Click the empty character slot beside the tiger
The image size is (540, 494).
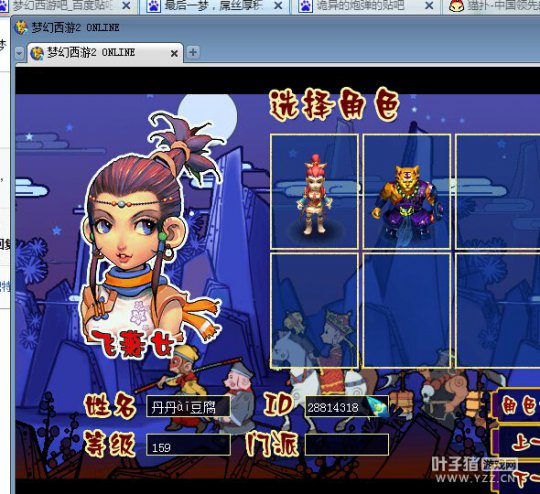(x=498, y=192)
